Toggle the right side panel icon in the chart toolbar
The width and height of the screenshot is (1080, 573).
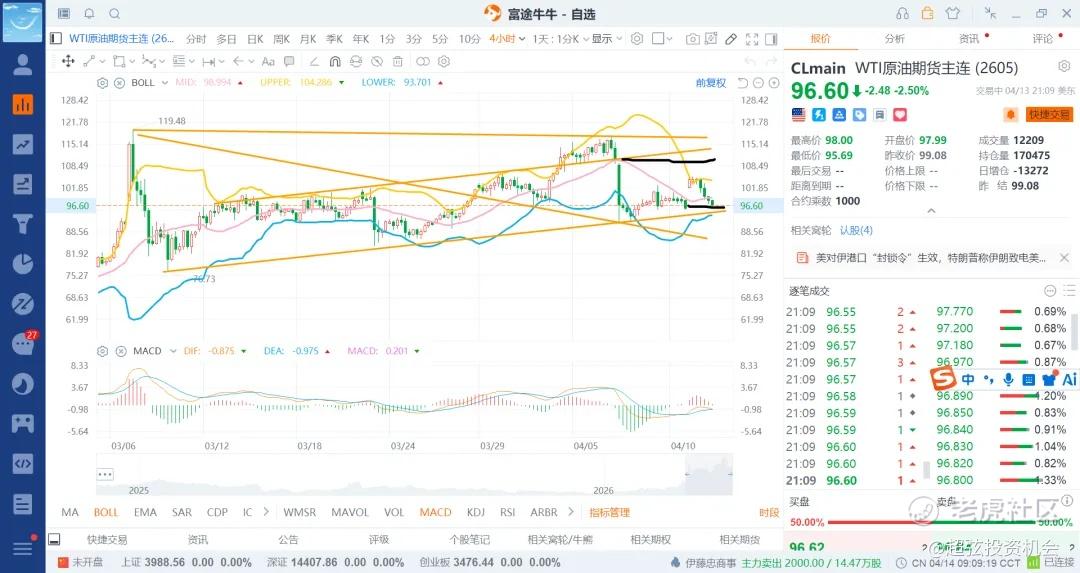(x=771, y=39)
